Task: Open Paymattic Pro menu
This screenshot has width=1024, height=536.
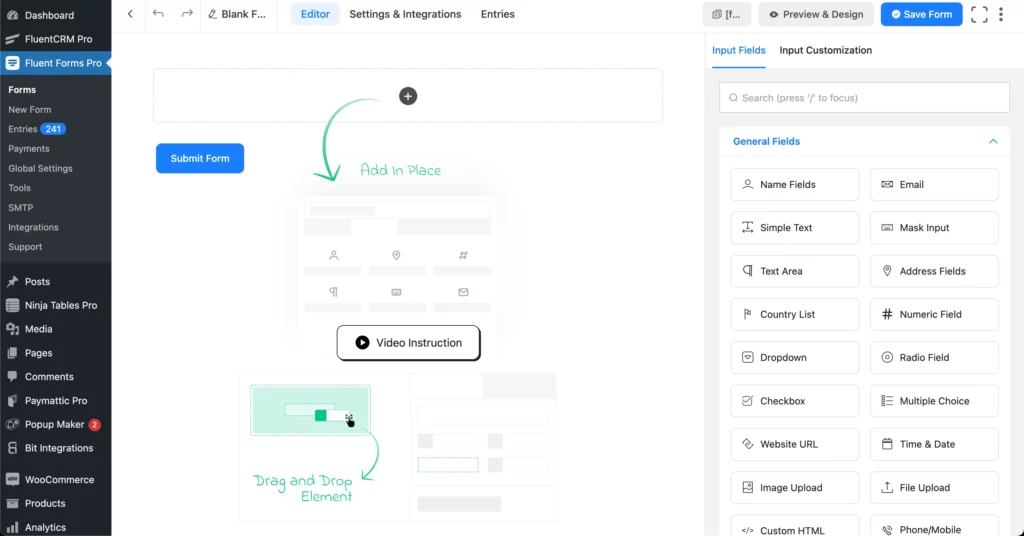Action: pos(56,401)
